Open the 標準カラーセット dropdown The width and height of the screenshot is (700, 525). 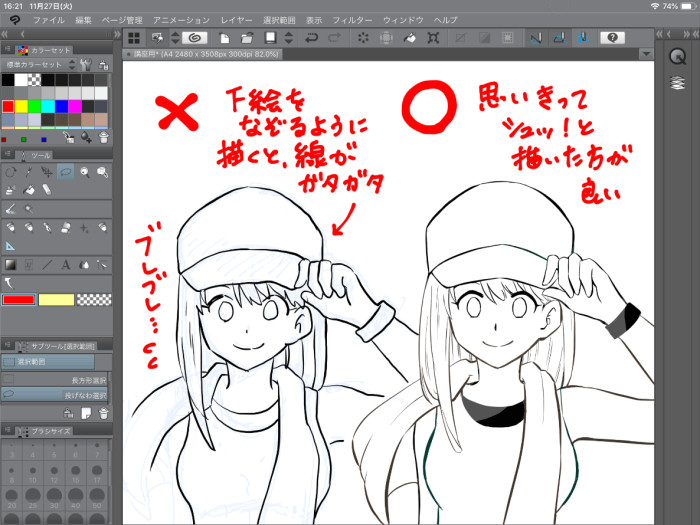(x=39, y=65)
